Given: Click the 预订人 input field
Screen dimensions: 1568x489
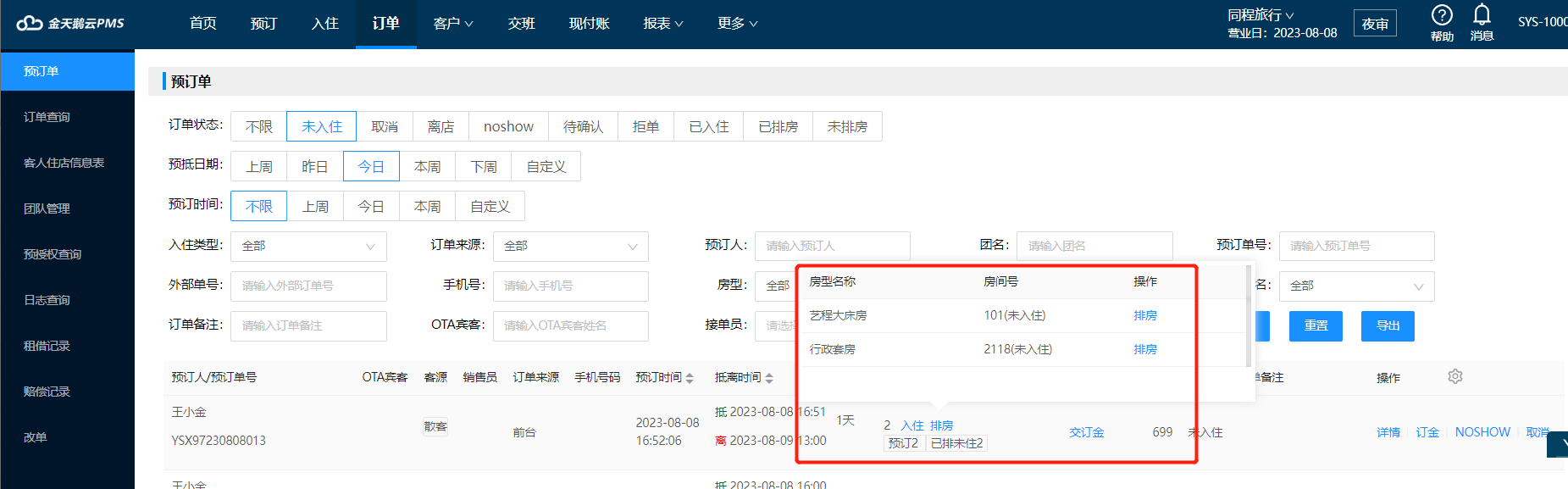Looking at the screenshot, I should tap(833, 246).
